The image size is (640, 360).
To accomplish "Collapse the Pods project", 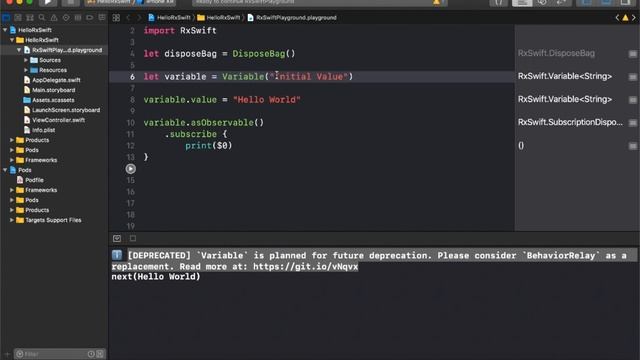I will [5, 170].
